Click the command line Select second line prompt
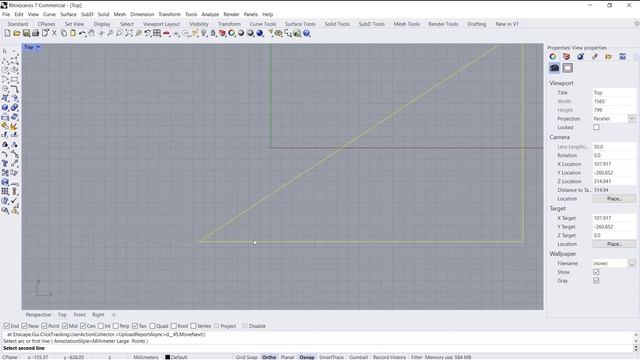The height and width of the screenshot is (360, 640). click(24, 348)
